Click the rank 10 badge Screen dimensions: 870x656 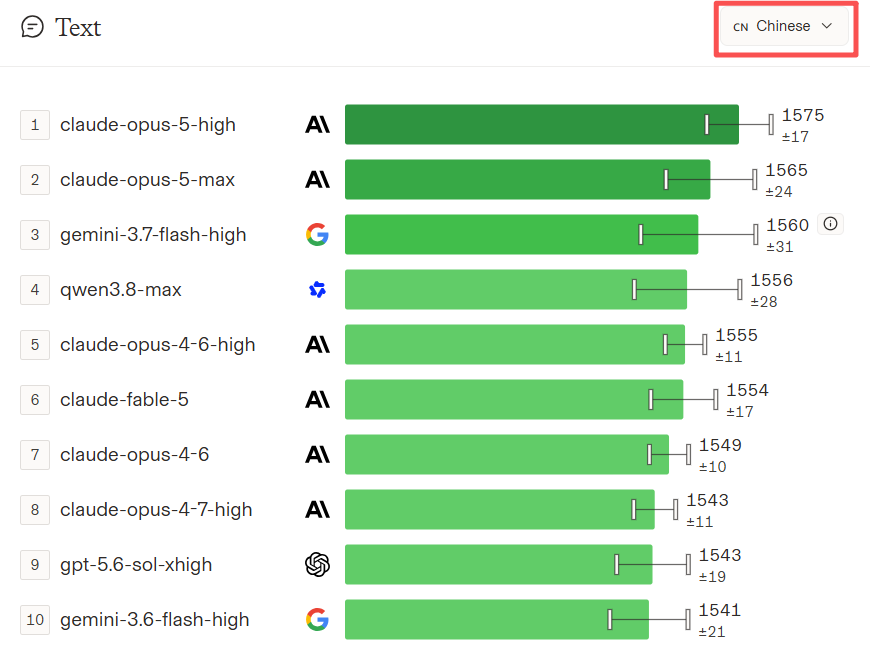[x=35, y=620]
